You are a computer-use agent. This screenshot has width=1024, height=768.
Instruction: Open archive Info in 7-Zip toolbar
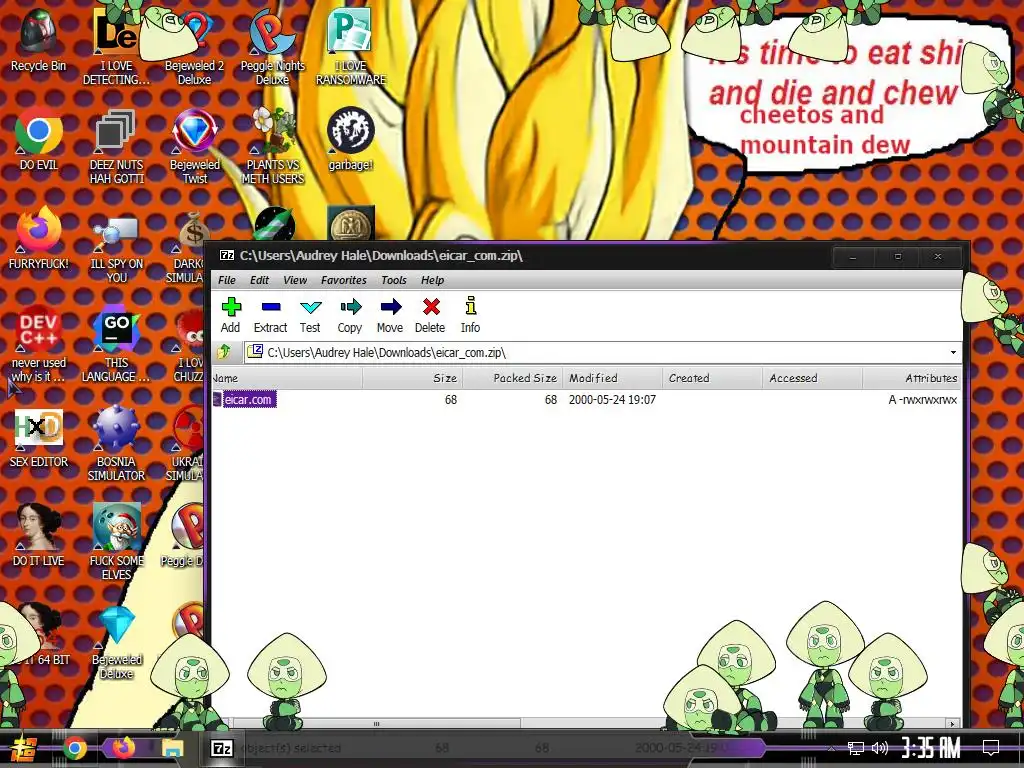[470, 315]
